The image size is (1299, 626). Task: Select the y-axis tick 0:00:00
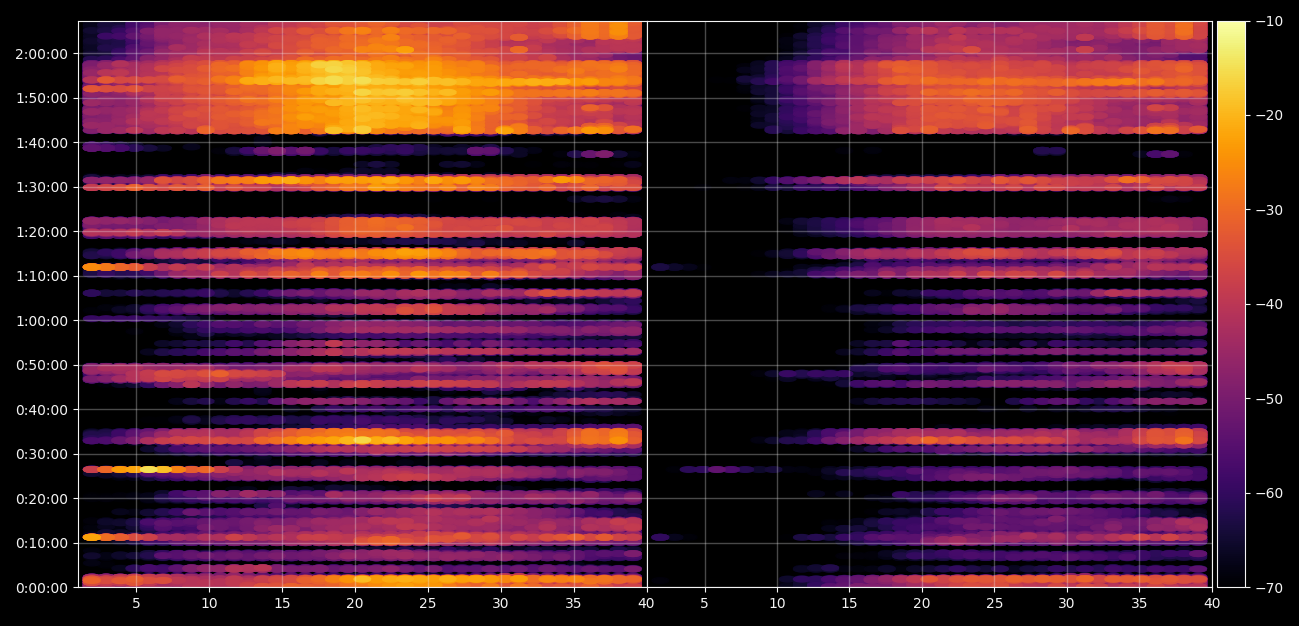tap(43, 588)
